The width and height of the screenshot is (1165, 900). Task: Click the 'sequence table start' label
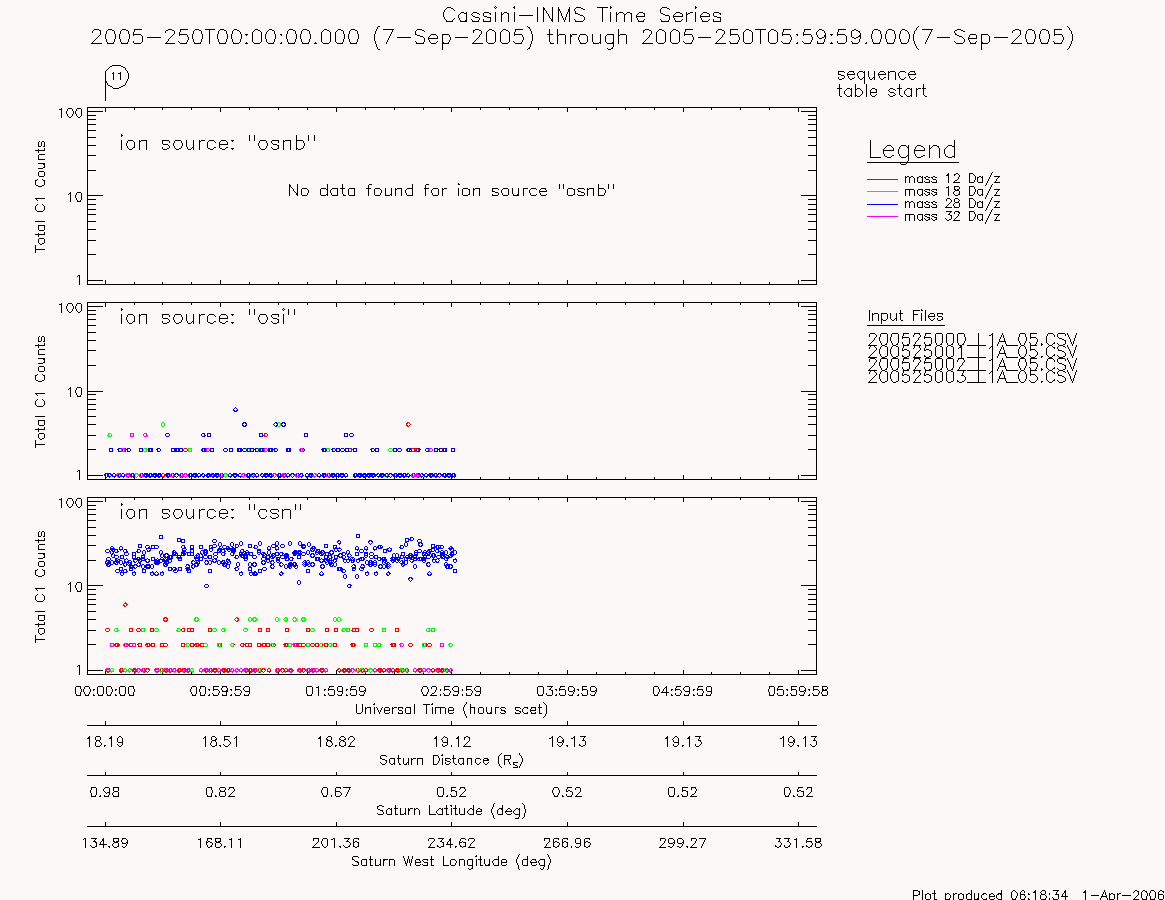pyautogui.click(x=881, y=82)
